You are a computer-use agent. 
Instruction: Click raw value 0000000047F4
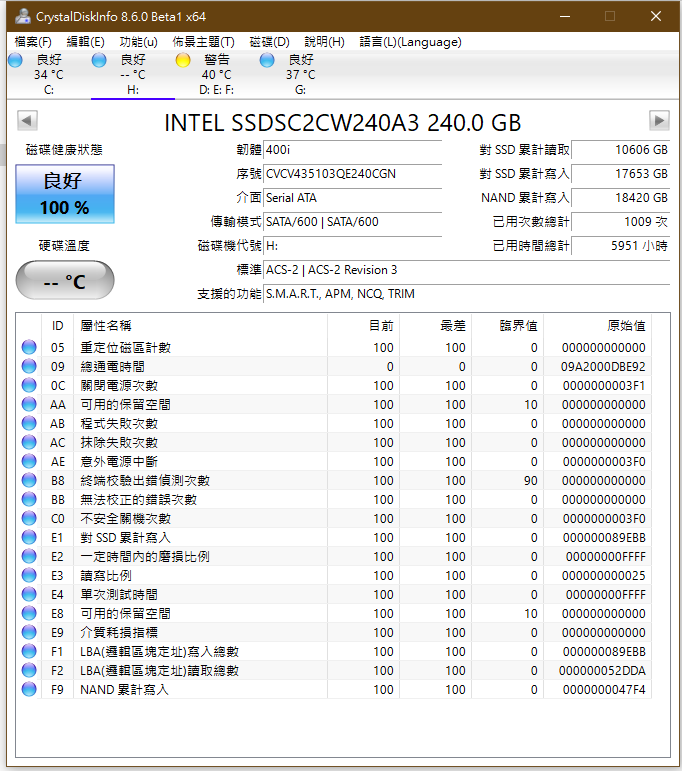coord(604,690)
